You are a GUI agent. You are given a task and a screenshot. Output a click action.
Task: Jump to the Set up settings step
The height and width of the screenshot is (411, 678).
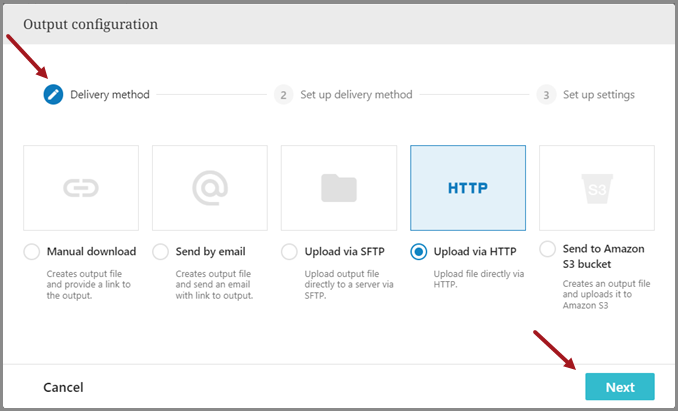pyautogui.click(x=598, y=95)
